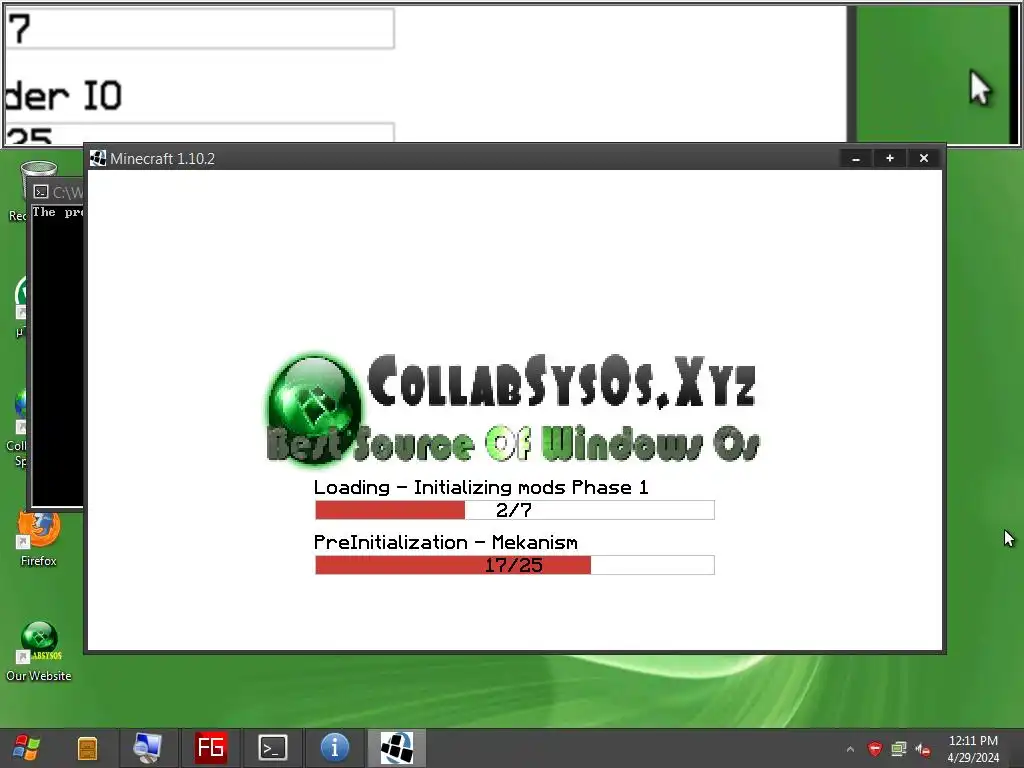Viewport: 1024px width, 768px height.
Task: Select the Recycle Bin desktop icon
Action: coord(24,191)
